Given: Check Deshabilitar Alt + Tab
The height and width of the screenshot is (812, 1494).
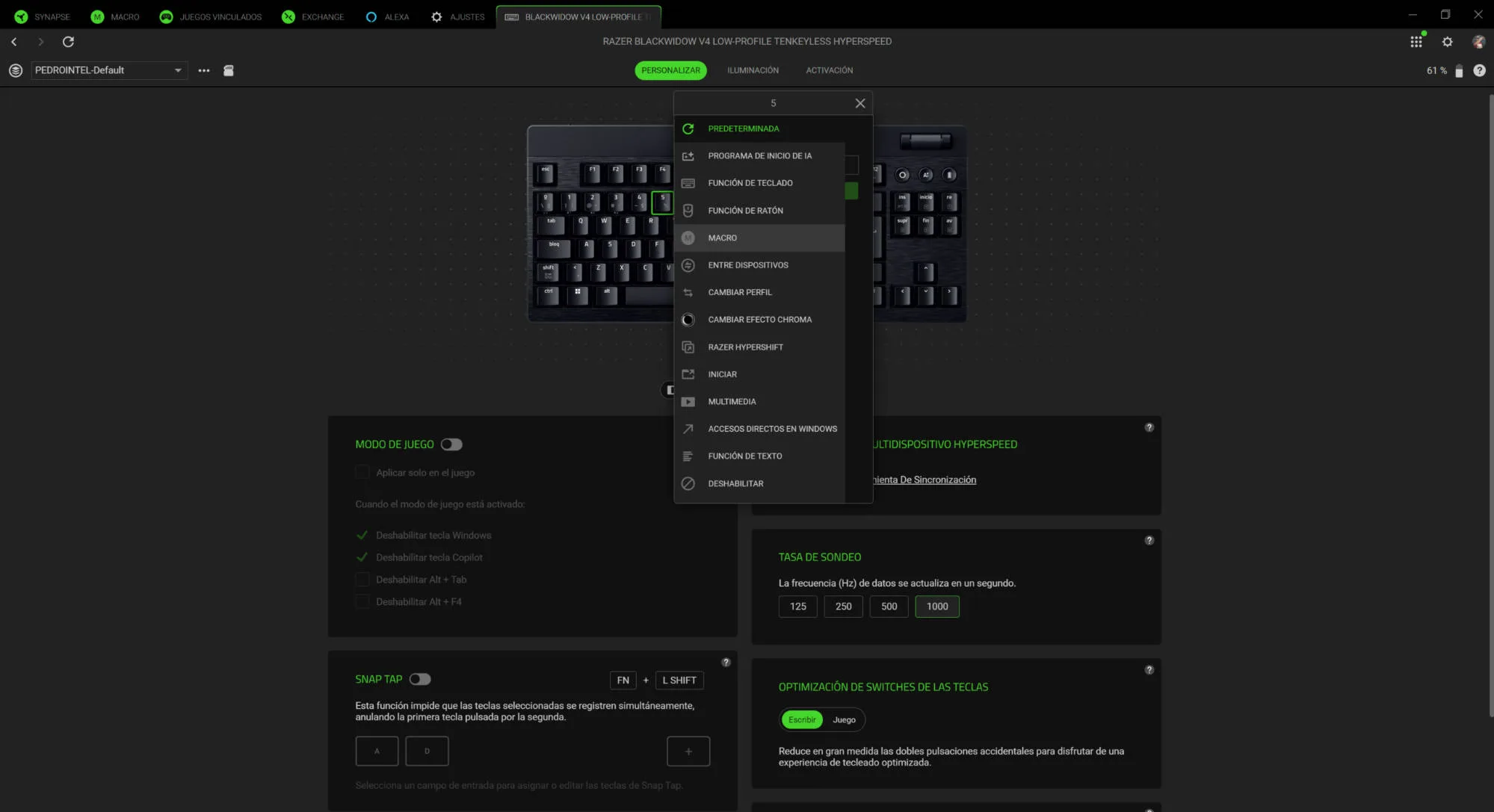Looking at the screenshot, I should click(x=362, y=580).
